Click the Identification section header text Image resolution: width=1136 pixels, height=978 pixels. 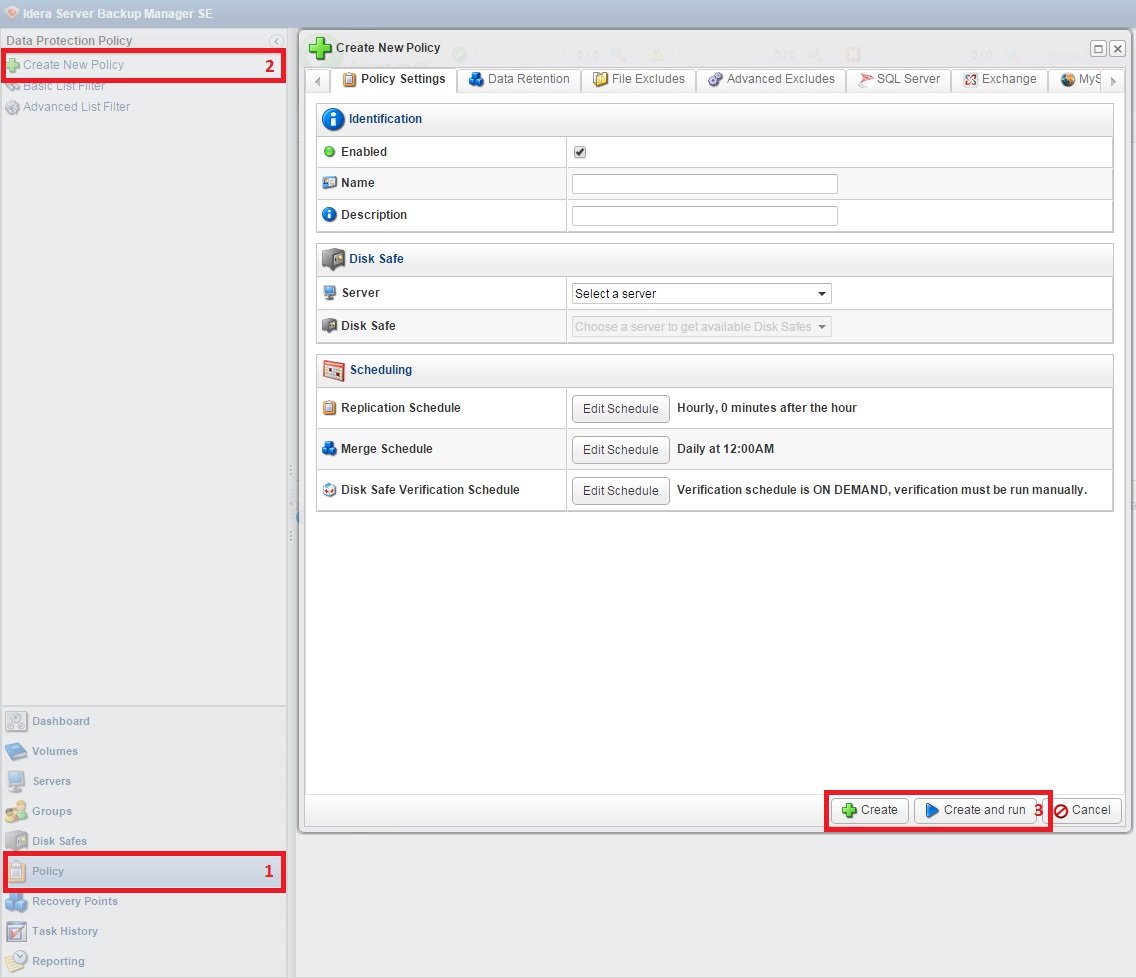coord(385,119)
